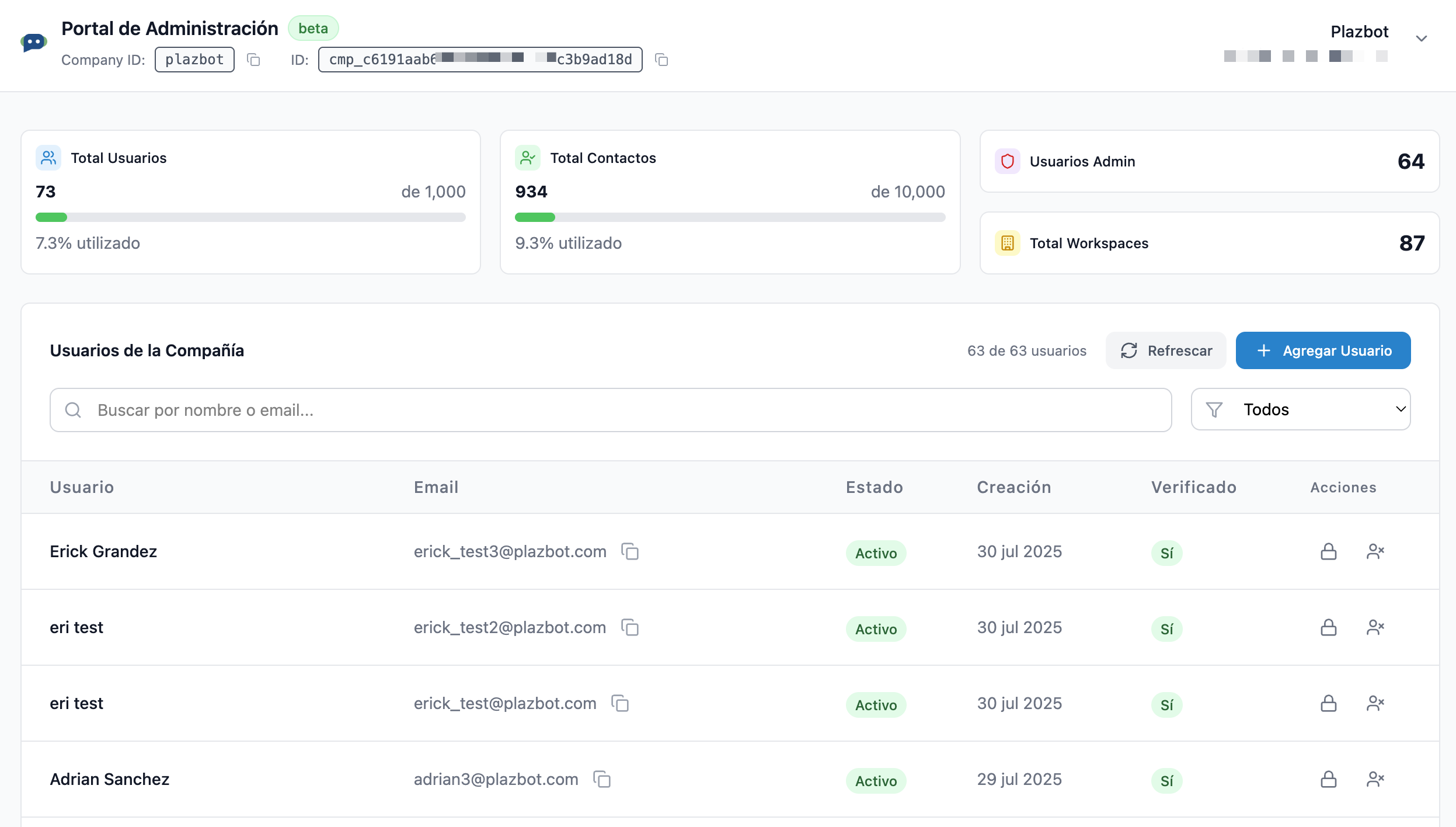Copy the plazbot Company ID
The width and height of the screenshot is (1456, 827).
(x=253, y=60)
